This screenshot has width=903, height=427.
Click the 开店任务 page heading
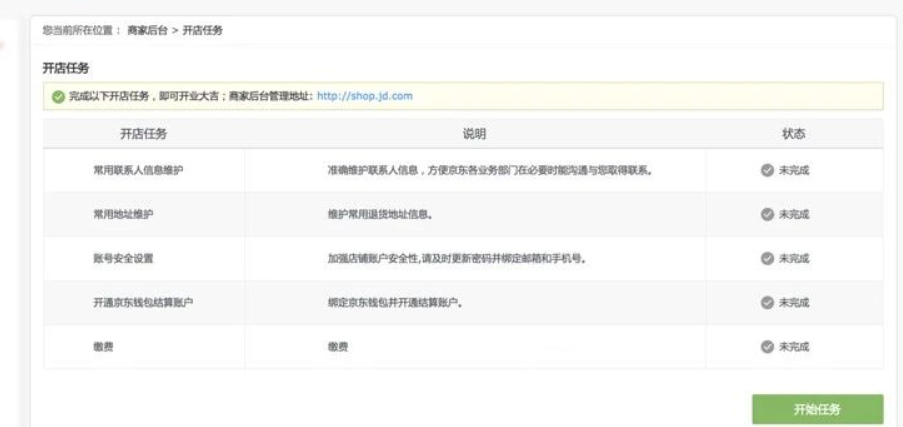pos(66,69)
